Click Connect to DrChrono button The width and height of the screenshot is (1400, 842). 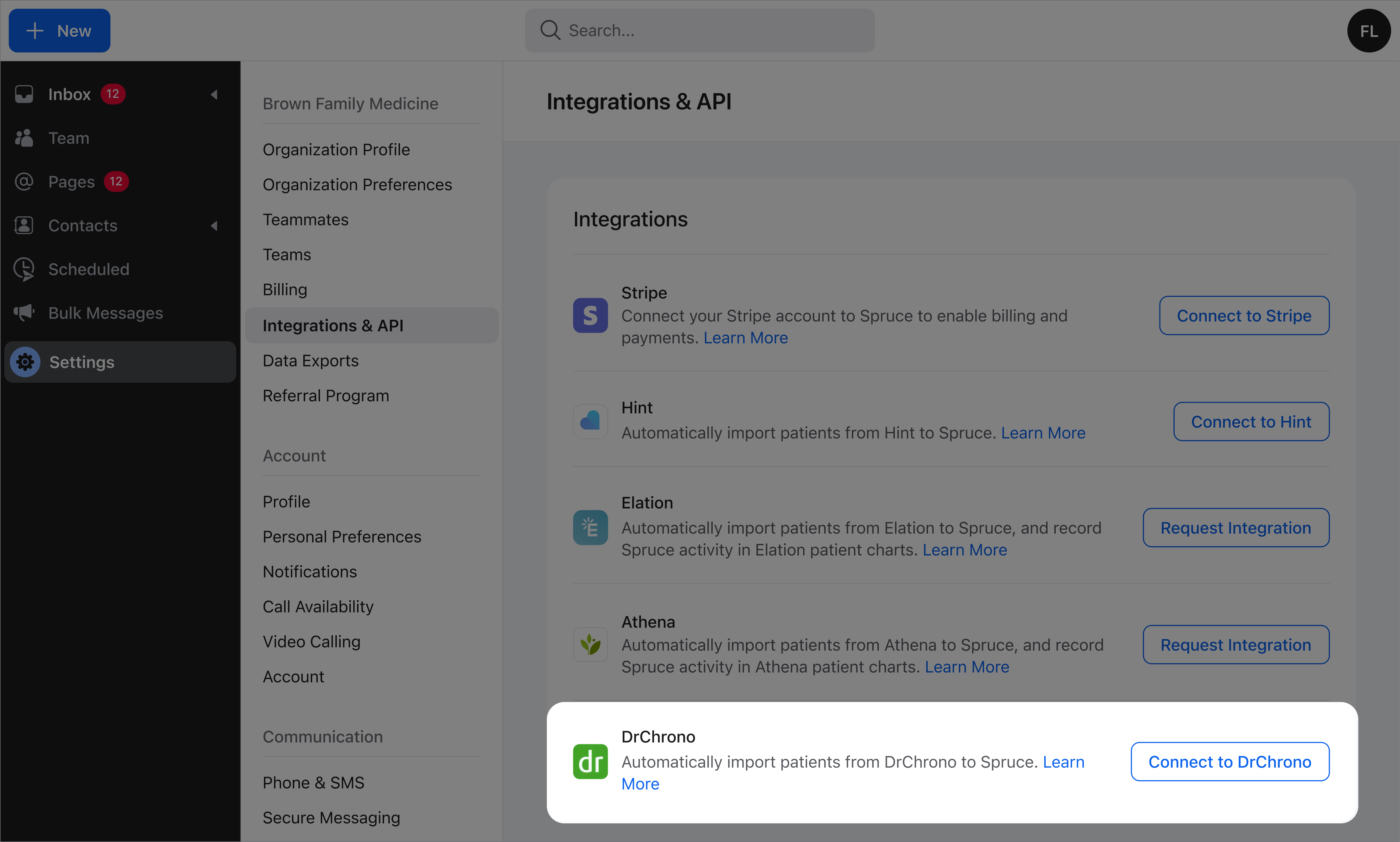[1230, 762]
